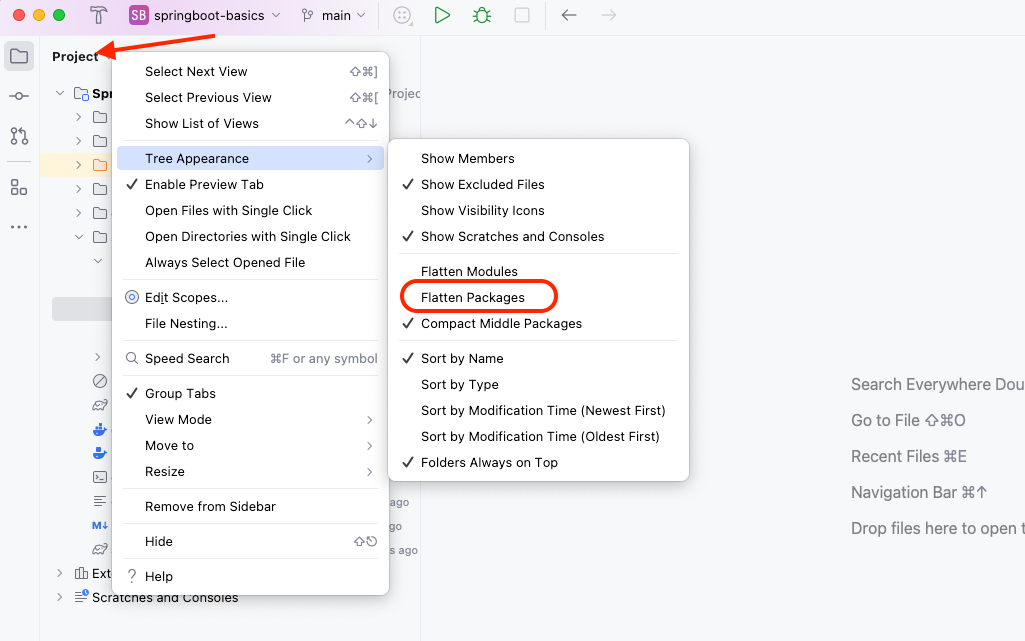Image resolution: width=1025 pixels, height=641 pixels.
Task: Click Remove from Sidebar
Action: [x=210, y=506]
